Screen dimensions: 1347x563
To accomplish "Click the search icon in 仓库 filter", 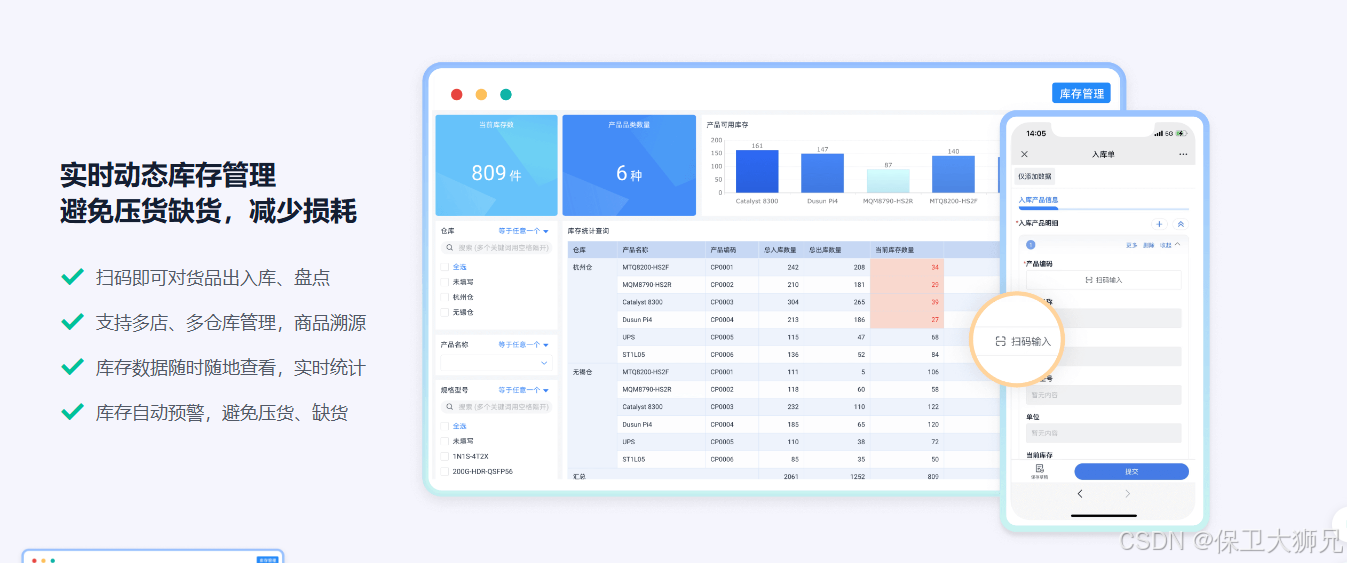I will (451, 248).
